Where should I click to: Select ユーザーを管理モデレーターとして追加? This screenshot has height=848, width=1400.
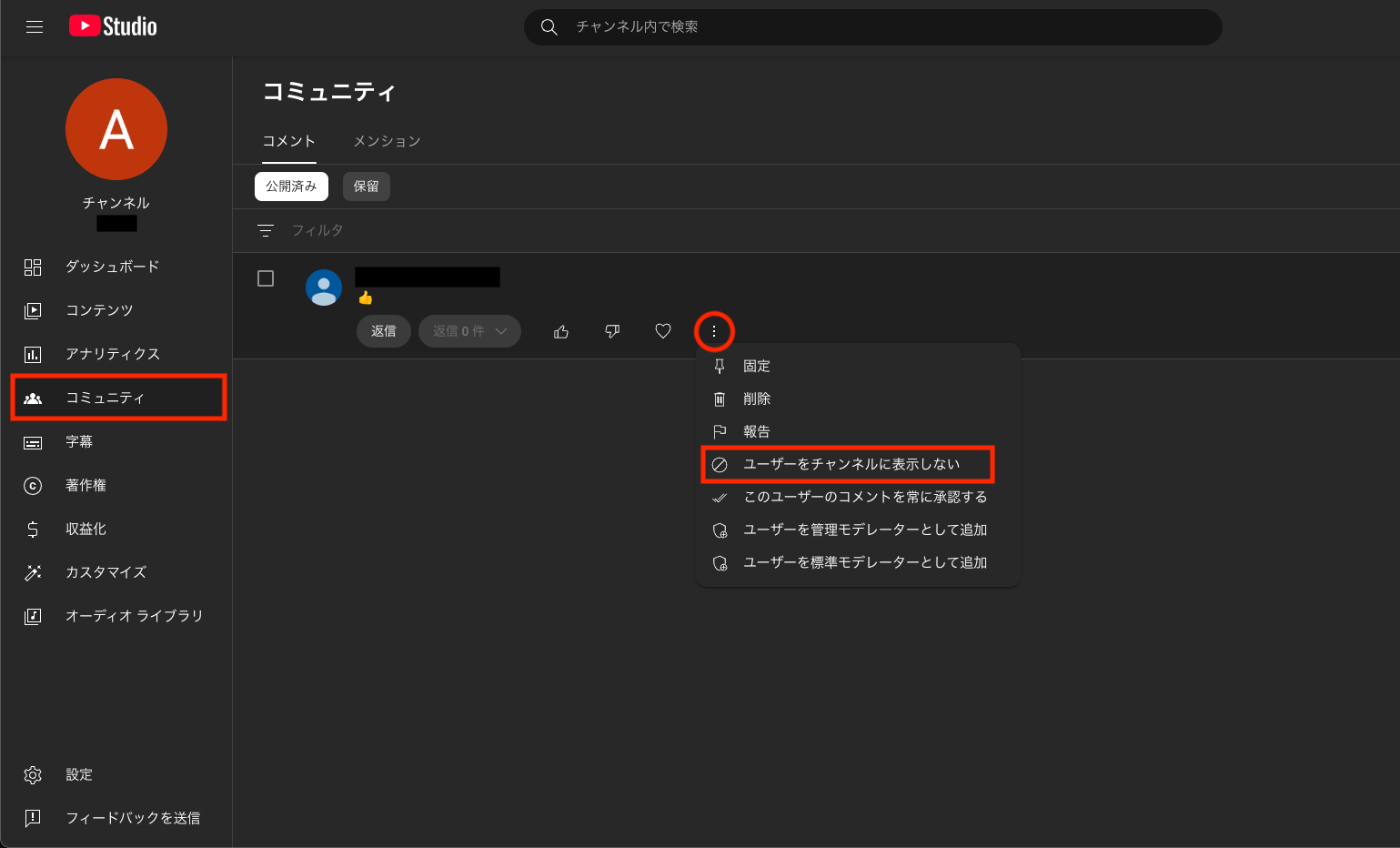click(858, 530)
